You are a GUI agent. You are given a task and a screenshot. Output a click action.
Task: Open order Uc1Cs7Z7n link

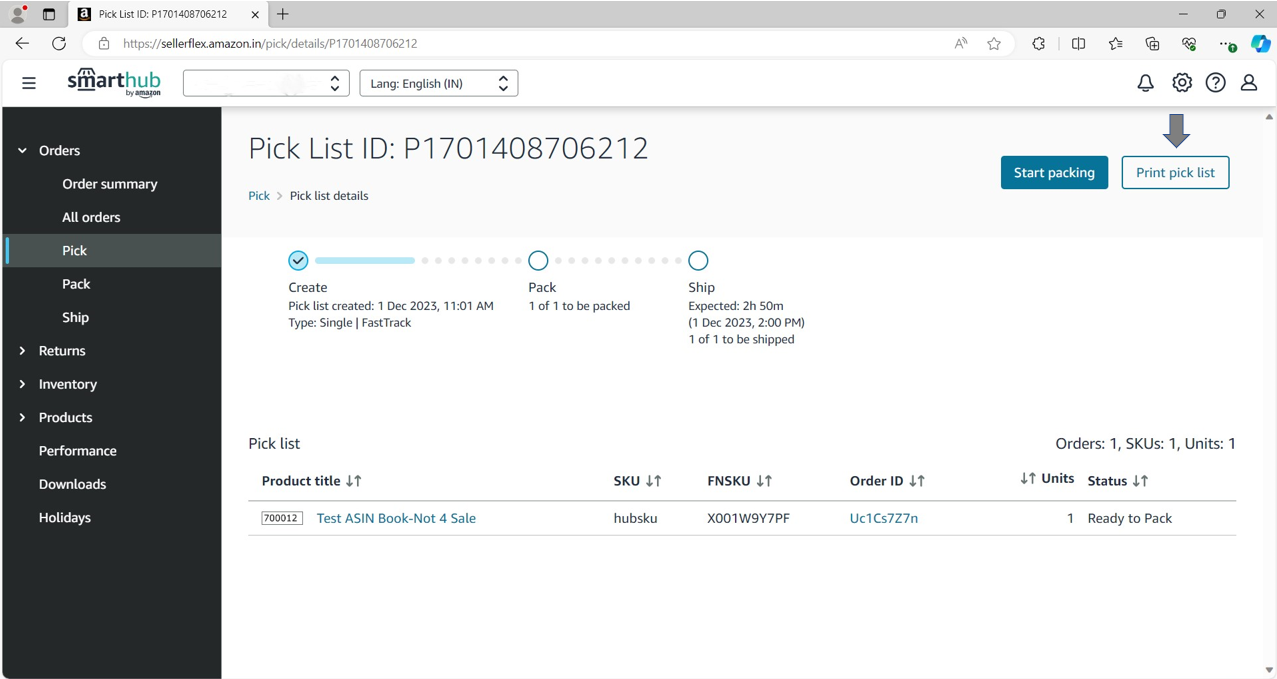884,518
